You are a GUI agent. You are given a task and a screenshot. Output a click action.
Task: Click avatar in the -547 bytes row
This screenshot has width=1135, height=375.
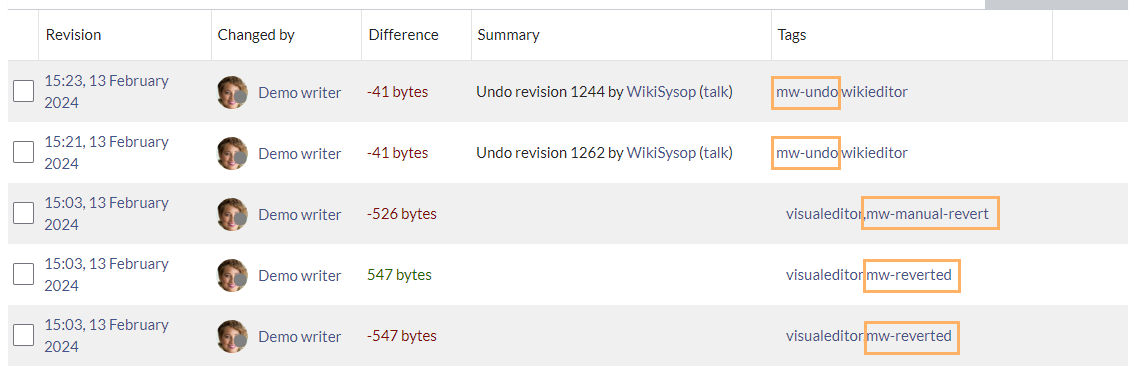[x=232, y=336]
